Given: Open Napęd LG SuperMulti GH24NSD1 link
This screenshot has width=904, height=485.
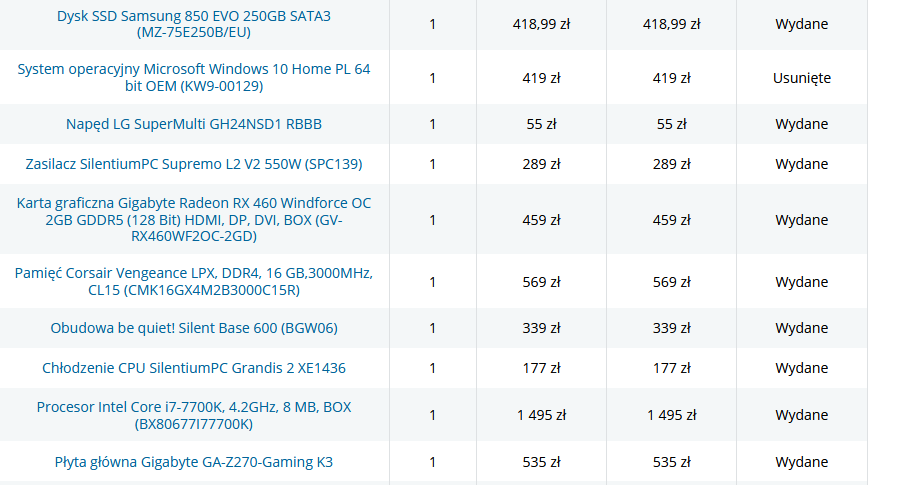Looking at the screenshot, I should 194,124.
